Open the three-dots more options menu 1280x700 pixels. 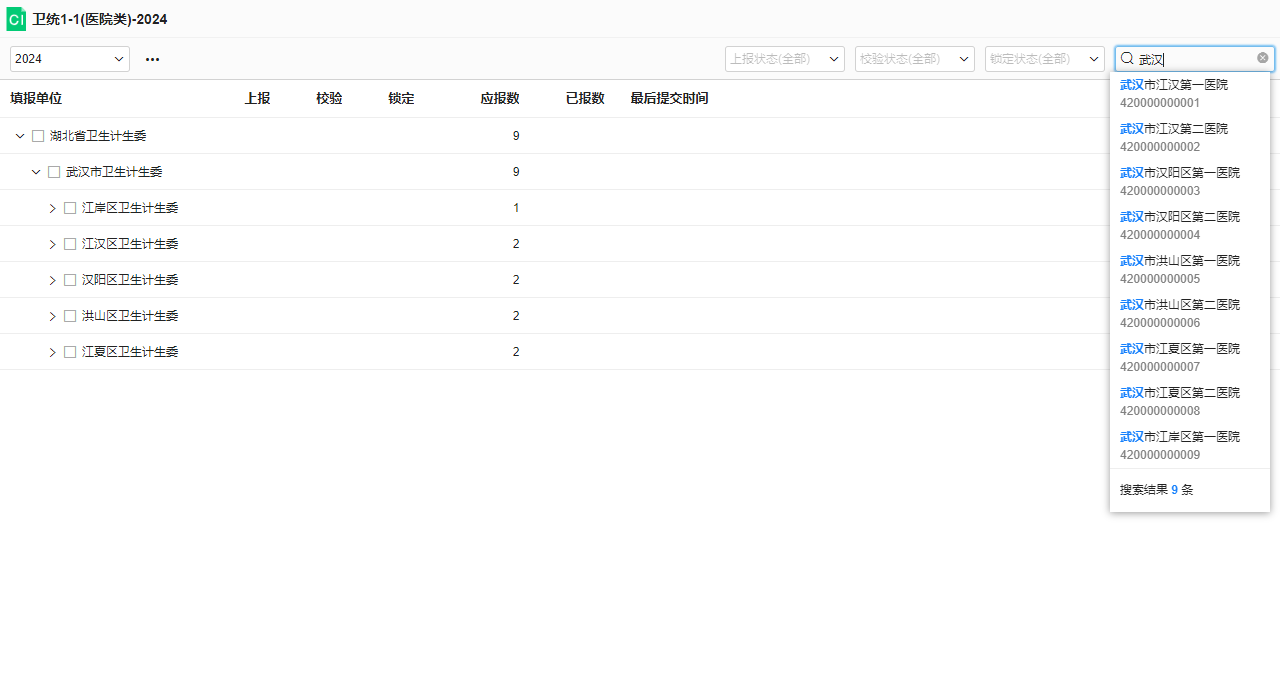coord(152,59)
